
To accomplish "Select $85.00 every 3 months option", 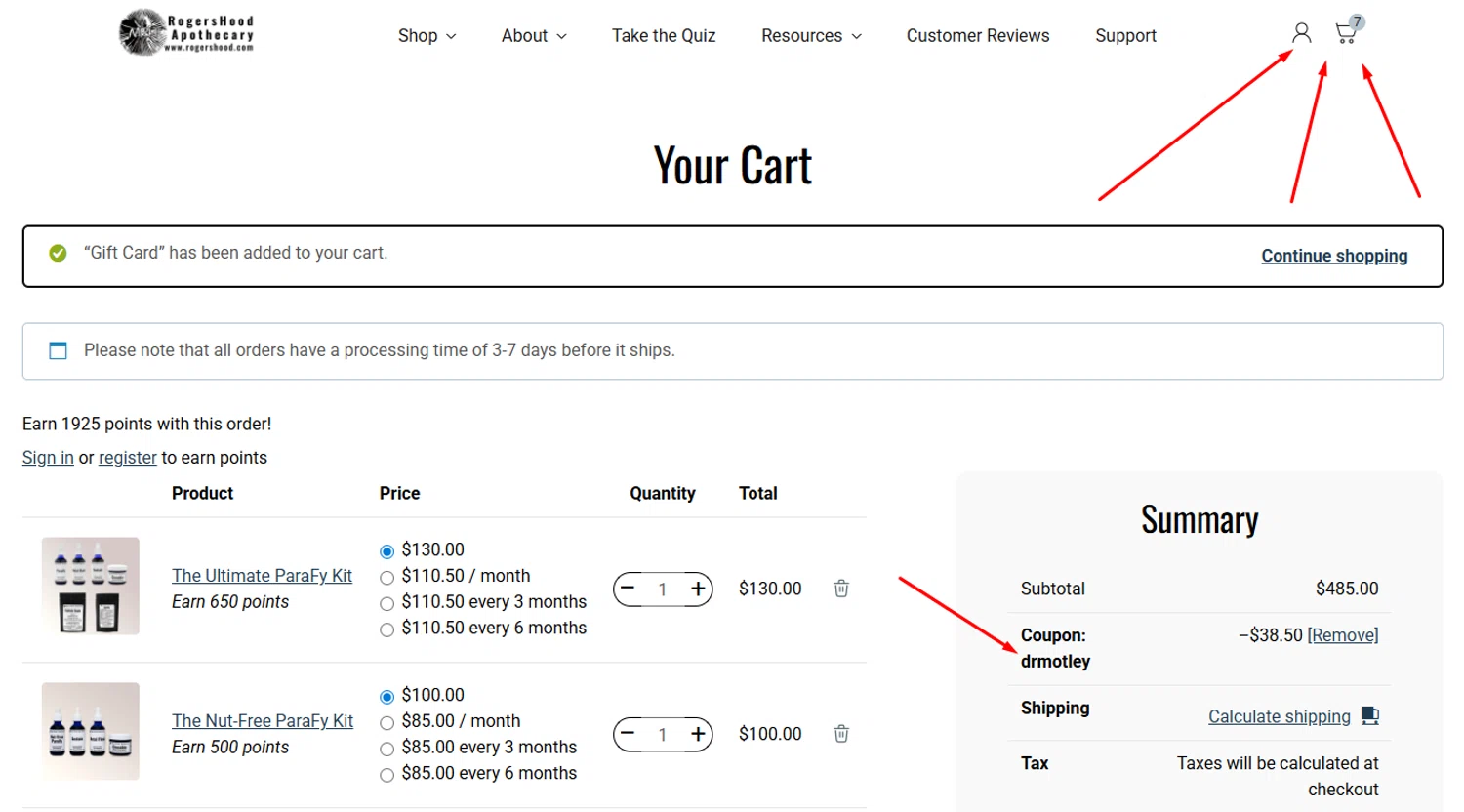I will pos(387,749).
